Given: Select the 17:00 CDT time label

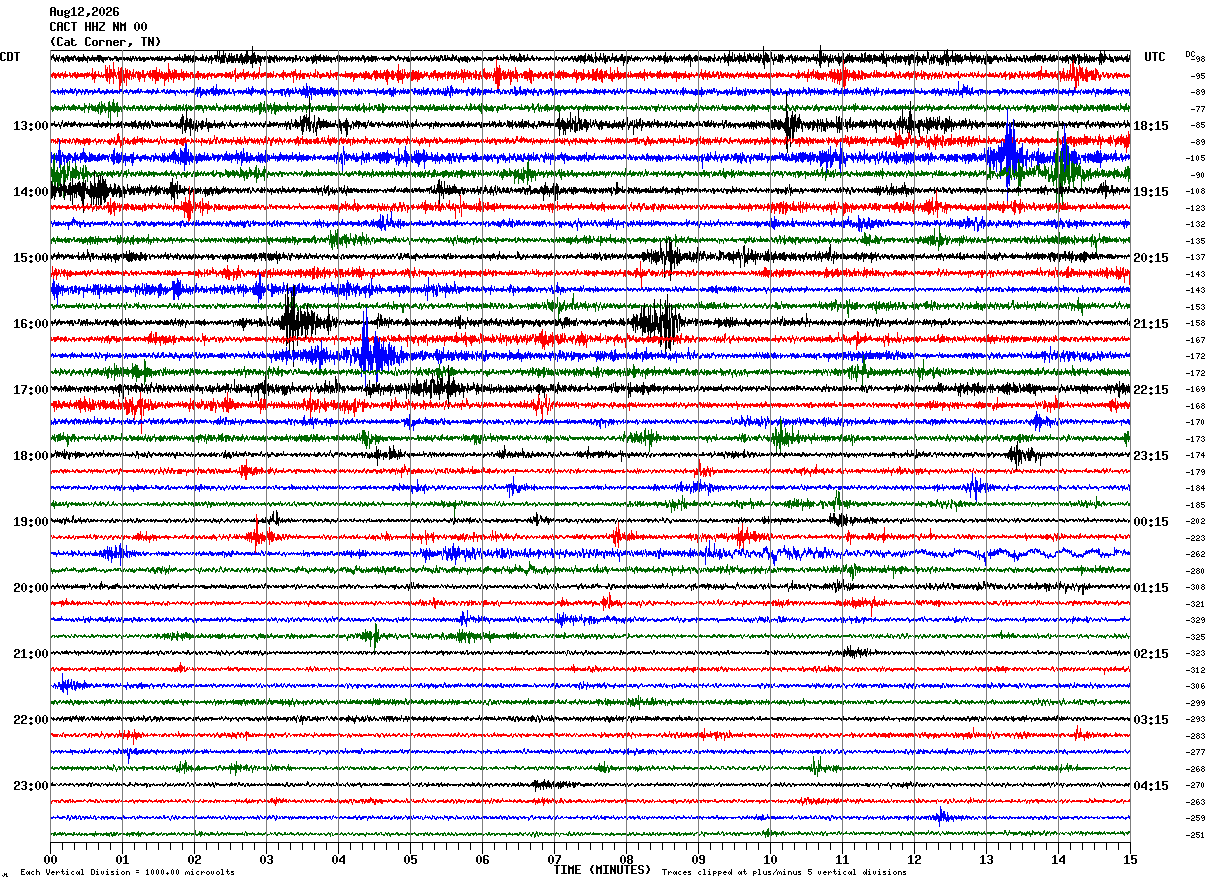Looking at the screenshot, I should tap(30, 390).
